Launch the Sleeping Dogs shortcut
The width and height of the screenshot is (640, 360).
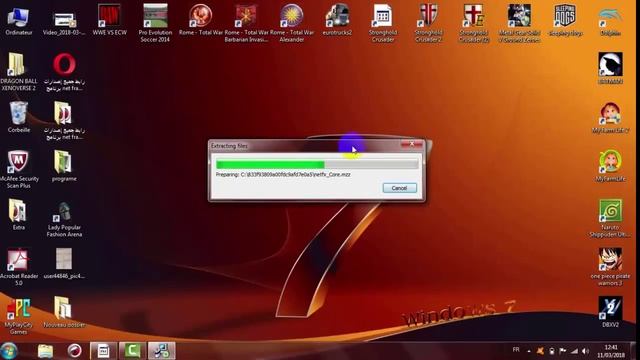click(565, 20)
